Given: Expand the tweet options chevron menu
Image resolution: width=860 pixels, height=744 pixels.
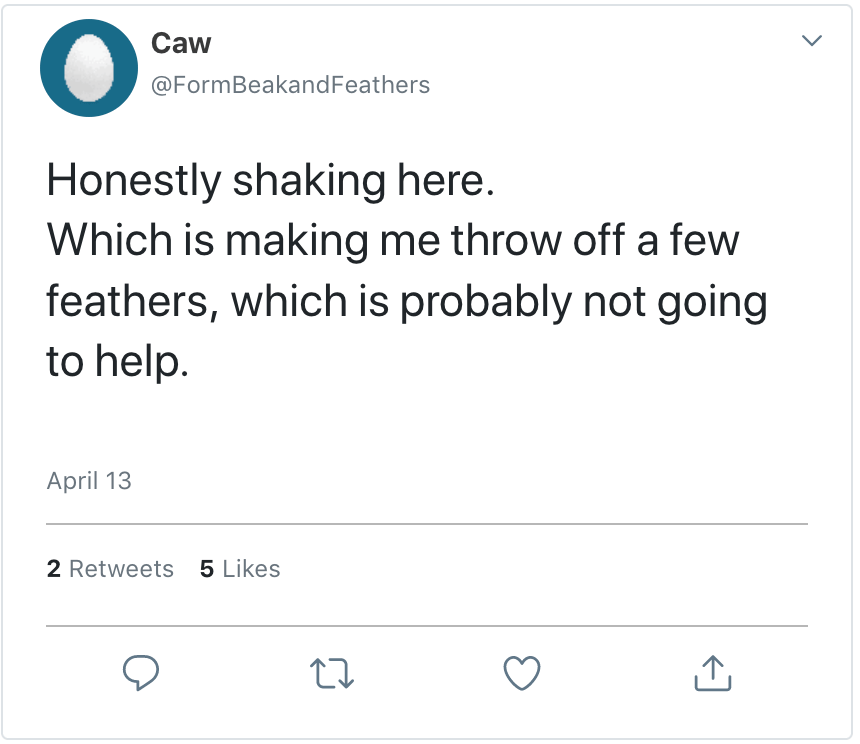Looking at the screenshot, I should pos(812,41).
